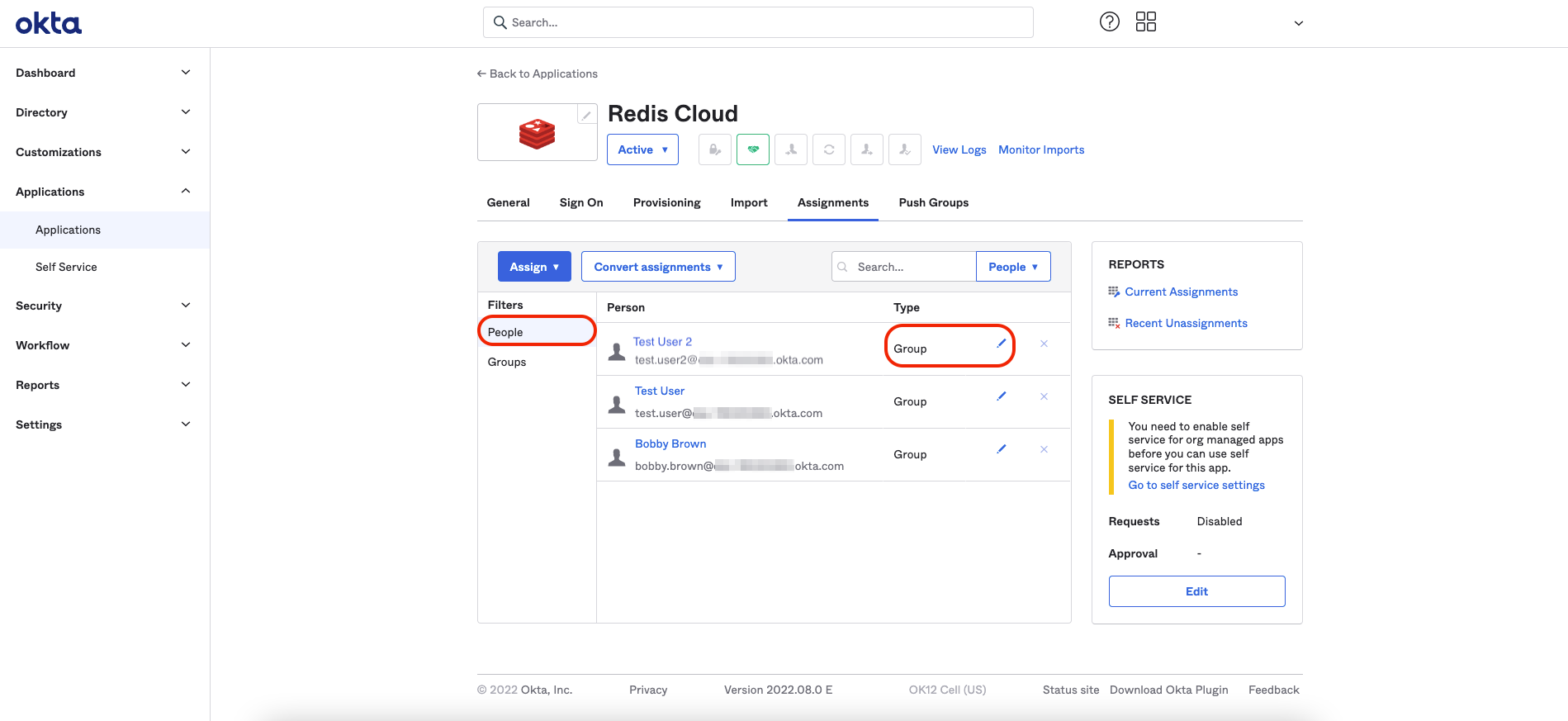Screen dimensions: 1568x721
Task: Open the apps grid icon in header
Action: click(x=1145, y=22)
